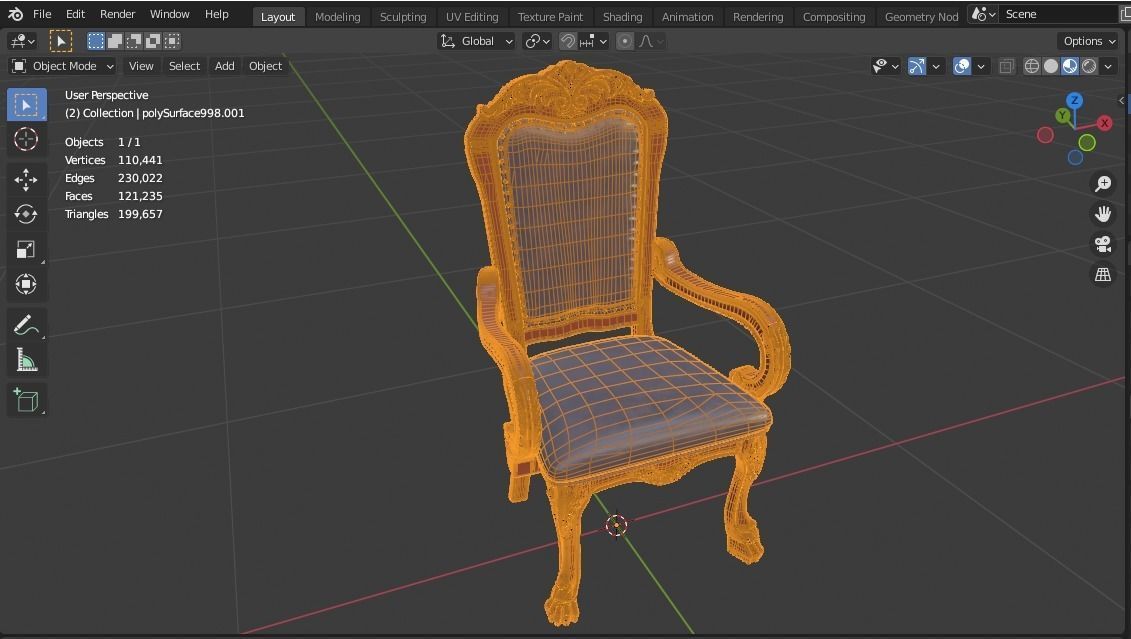This screenshot has height=639, width=1131.
Task: Expand the sidebar with the small arrow
Action: point(1122,100)
